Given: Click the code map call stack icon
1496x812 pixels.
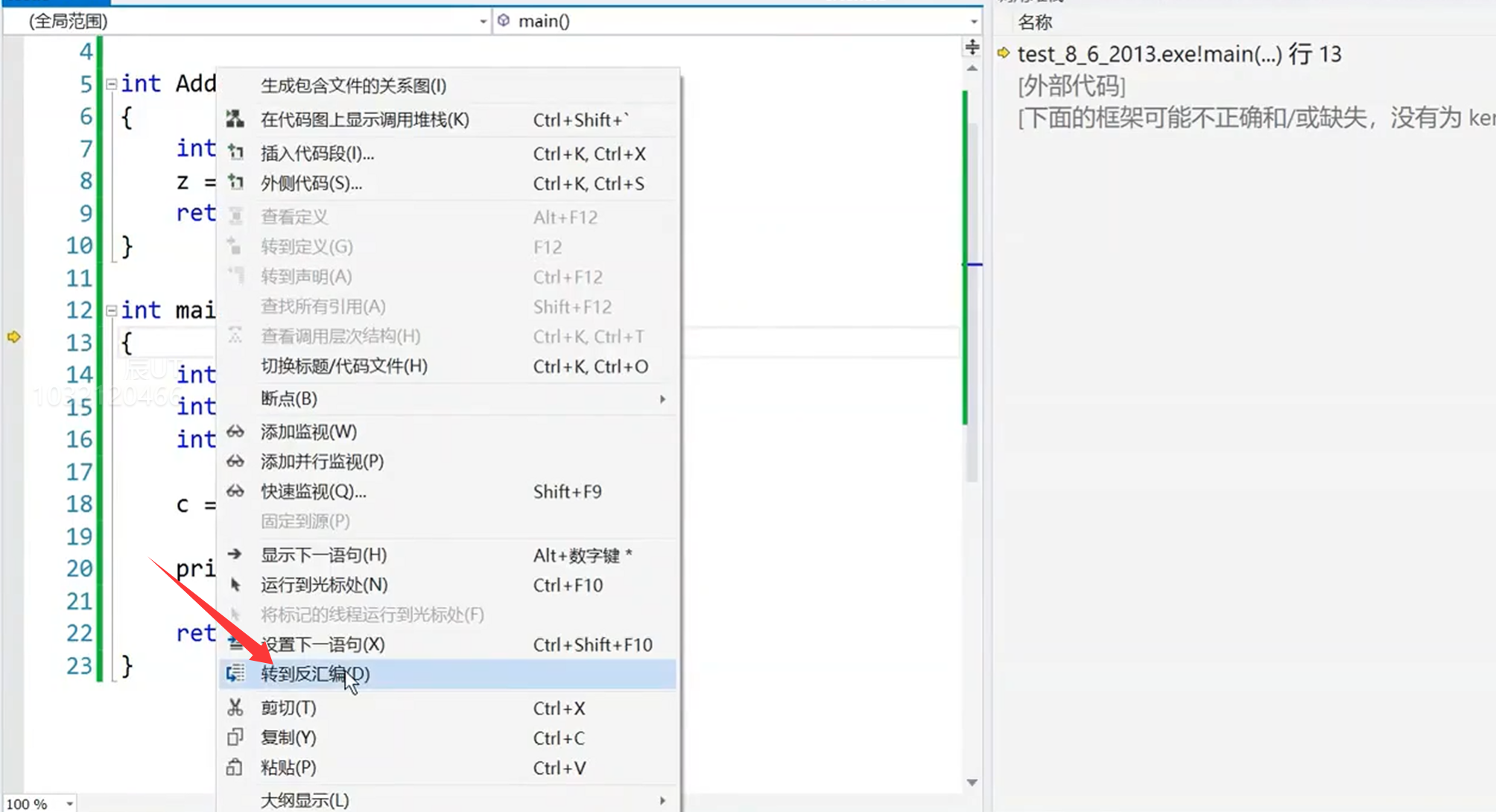Looking at the screenshot, I should pos(235,119).
